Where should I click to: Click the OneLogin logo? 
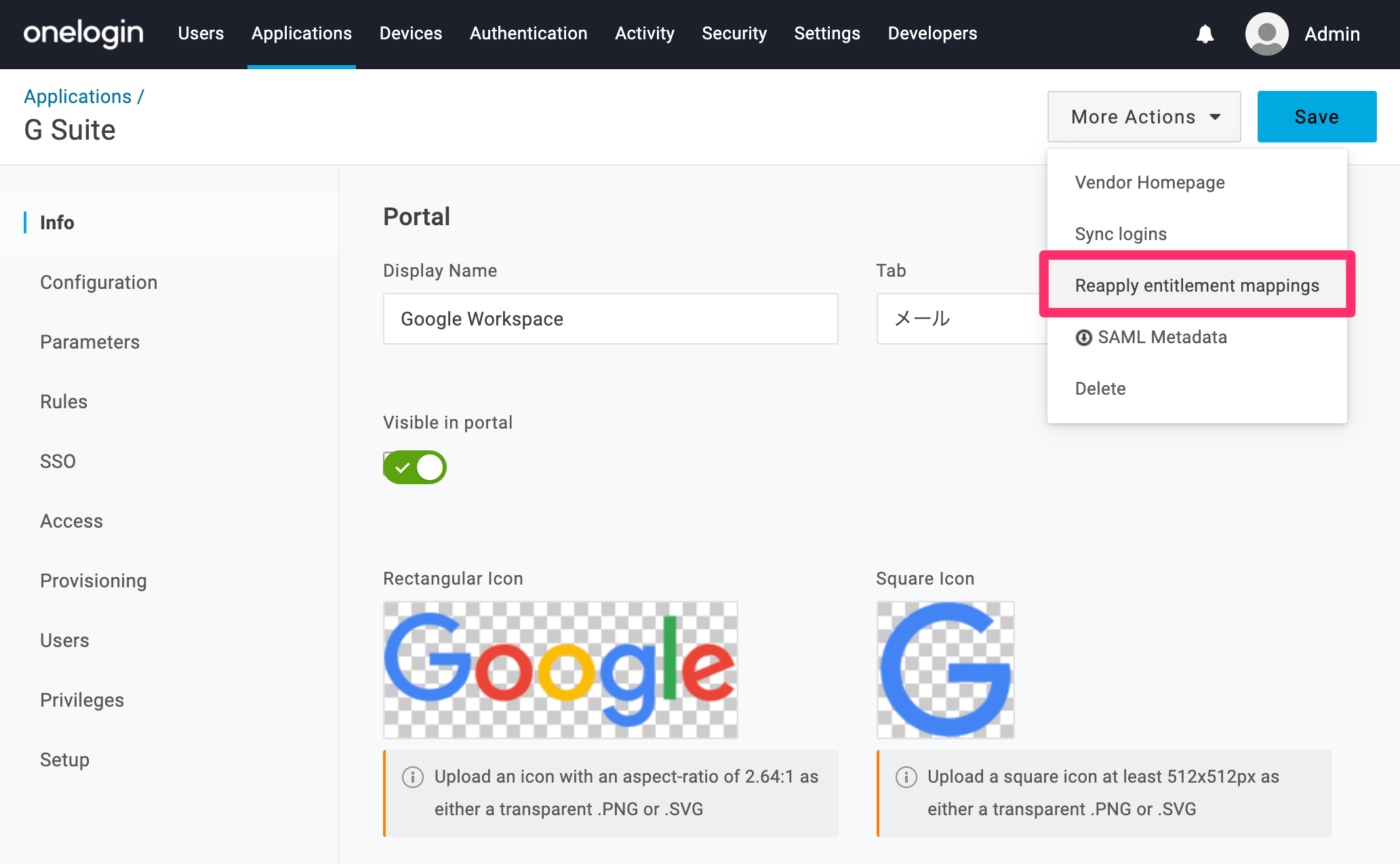point(83,33)
